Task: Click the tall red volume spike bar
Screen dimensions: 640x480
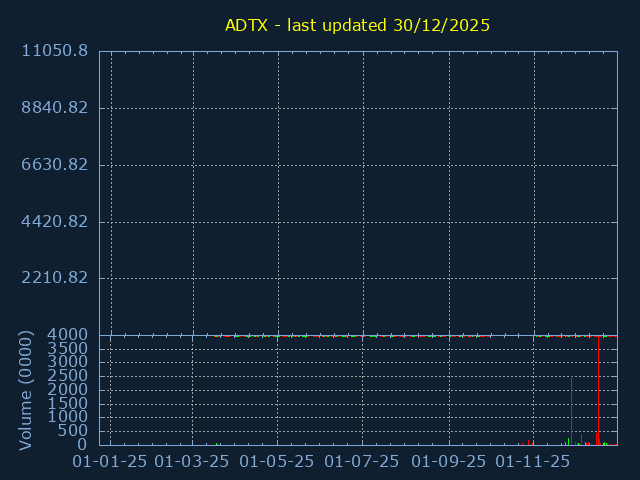Action: (598, 390)
